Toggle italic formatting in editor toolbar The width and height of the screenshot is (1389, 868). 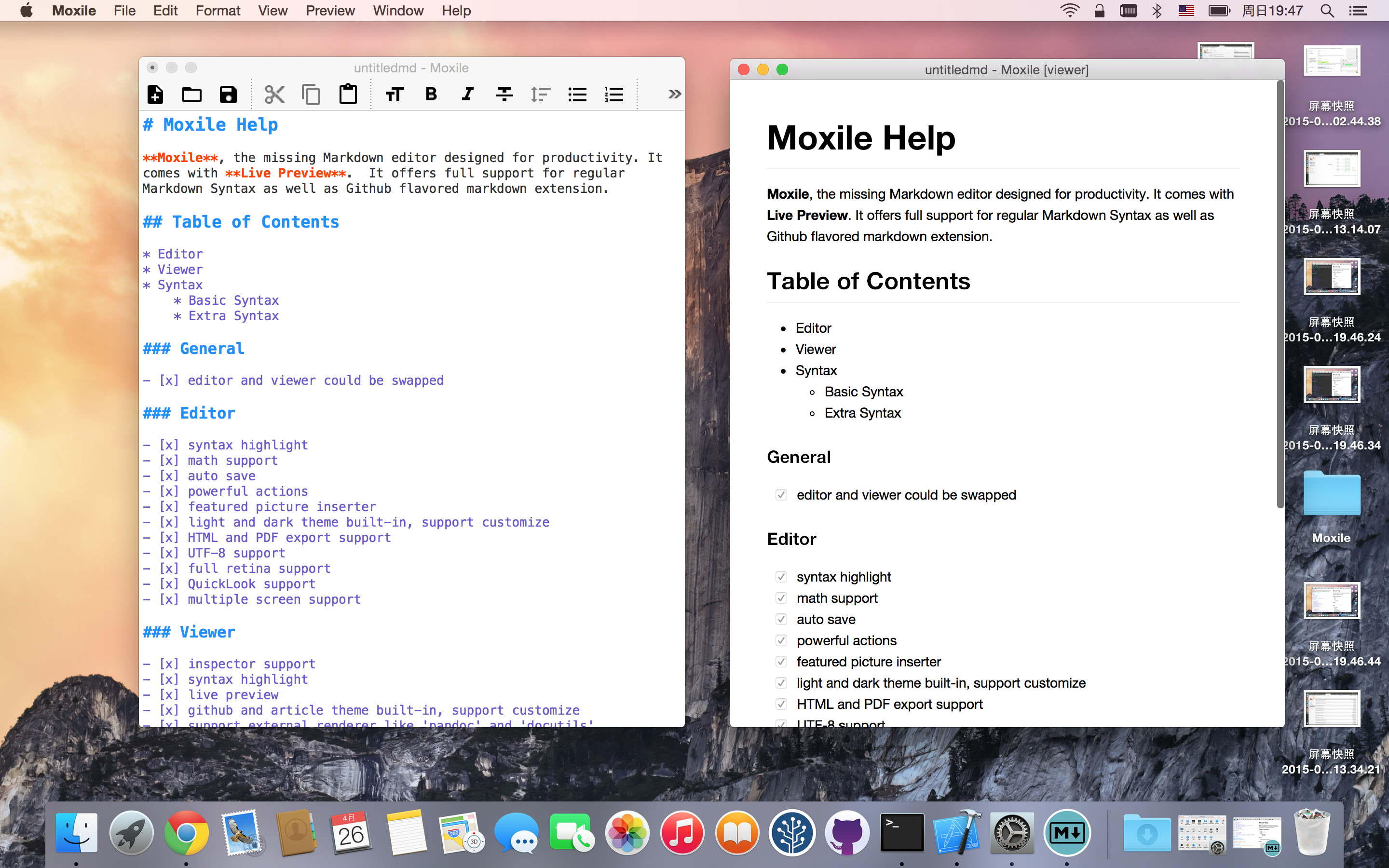pyautogui.click(x=468, y=94)
